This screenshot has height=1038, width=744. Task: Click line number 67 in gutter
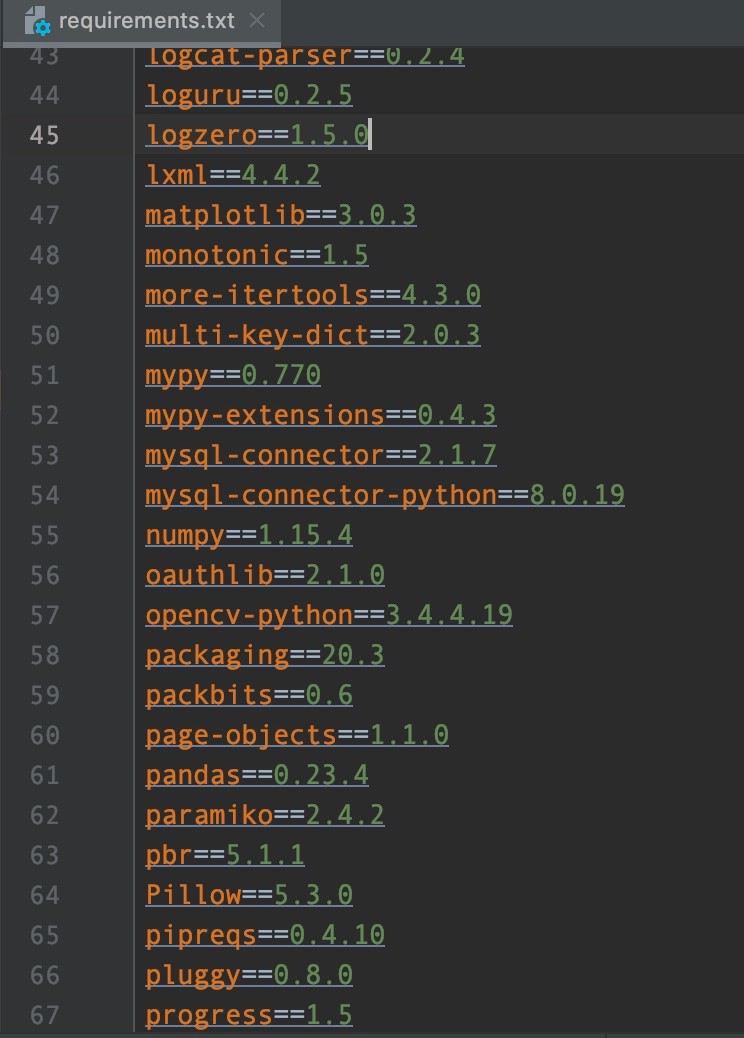(x=44, y=1015)
